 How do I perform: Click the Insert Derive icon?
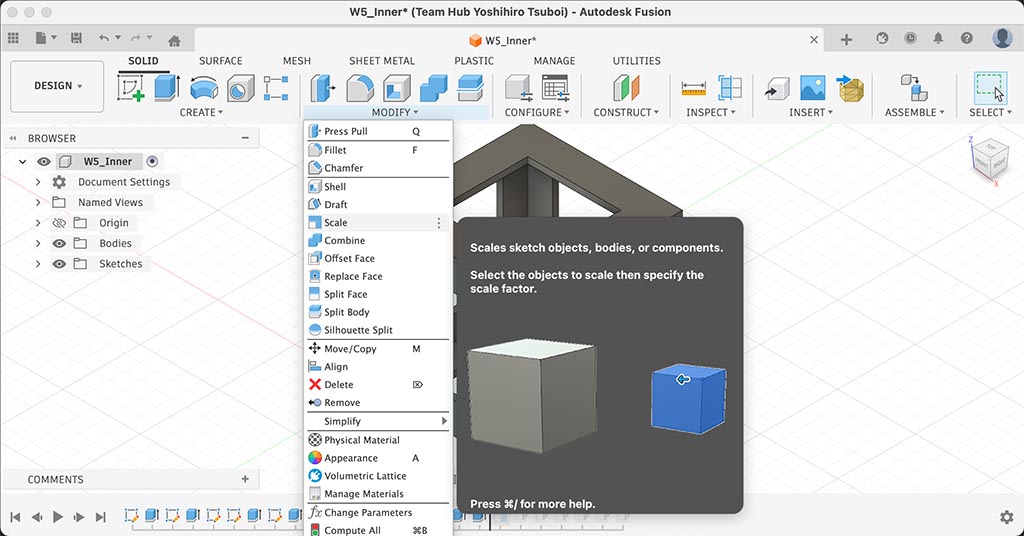click(777, 88)
